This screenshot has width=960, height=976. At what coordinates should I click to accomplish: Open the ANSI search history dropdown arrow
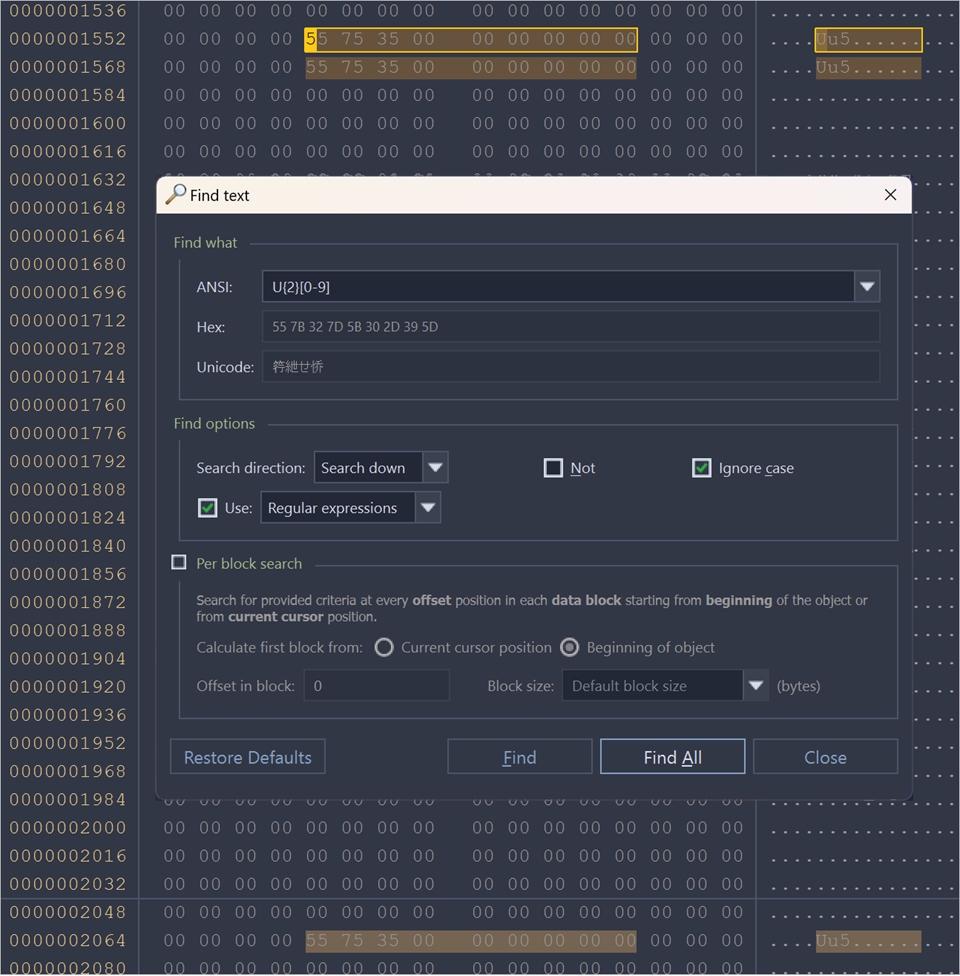point(867,287)
